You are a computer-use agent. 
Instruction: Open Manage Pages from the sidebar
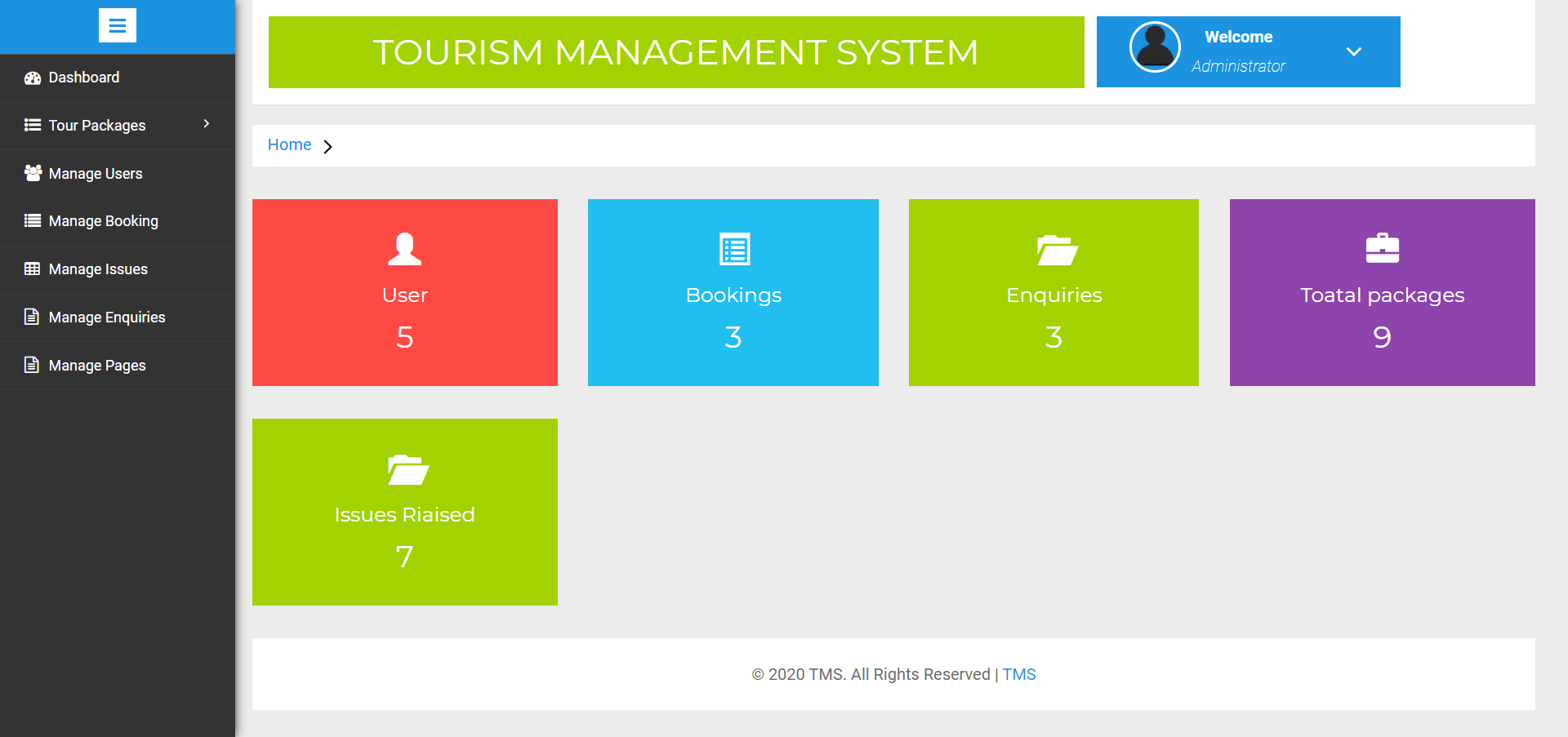tap(96, 366)
